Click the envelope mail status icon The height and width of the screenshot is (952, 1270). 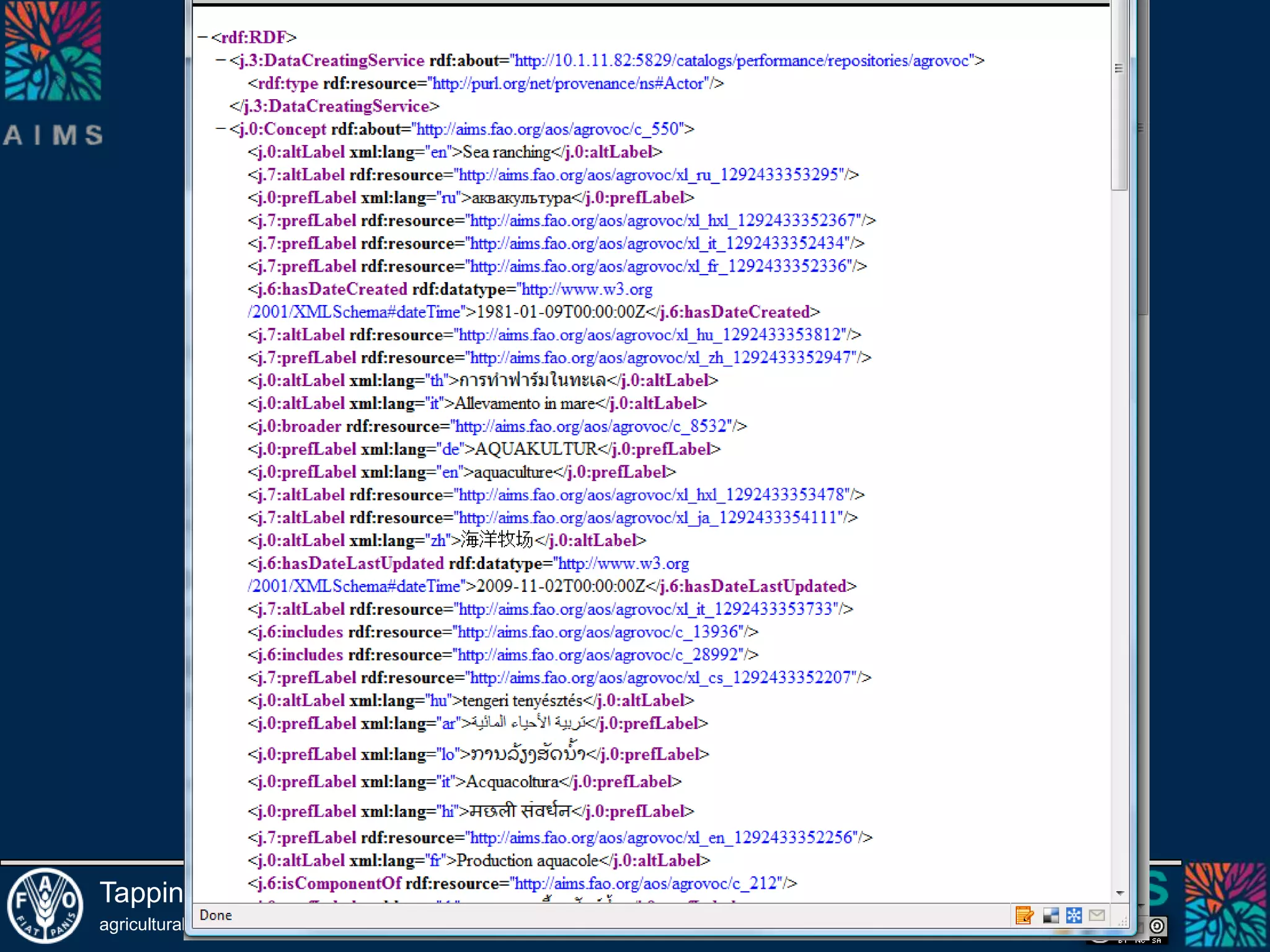click(x=1097, y=915)
